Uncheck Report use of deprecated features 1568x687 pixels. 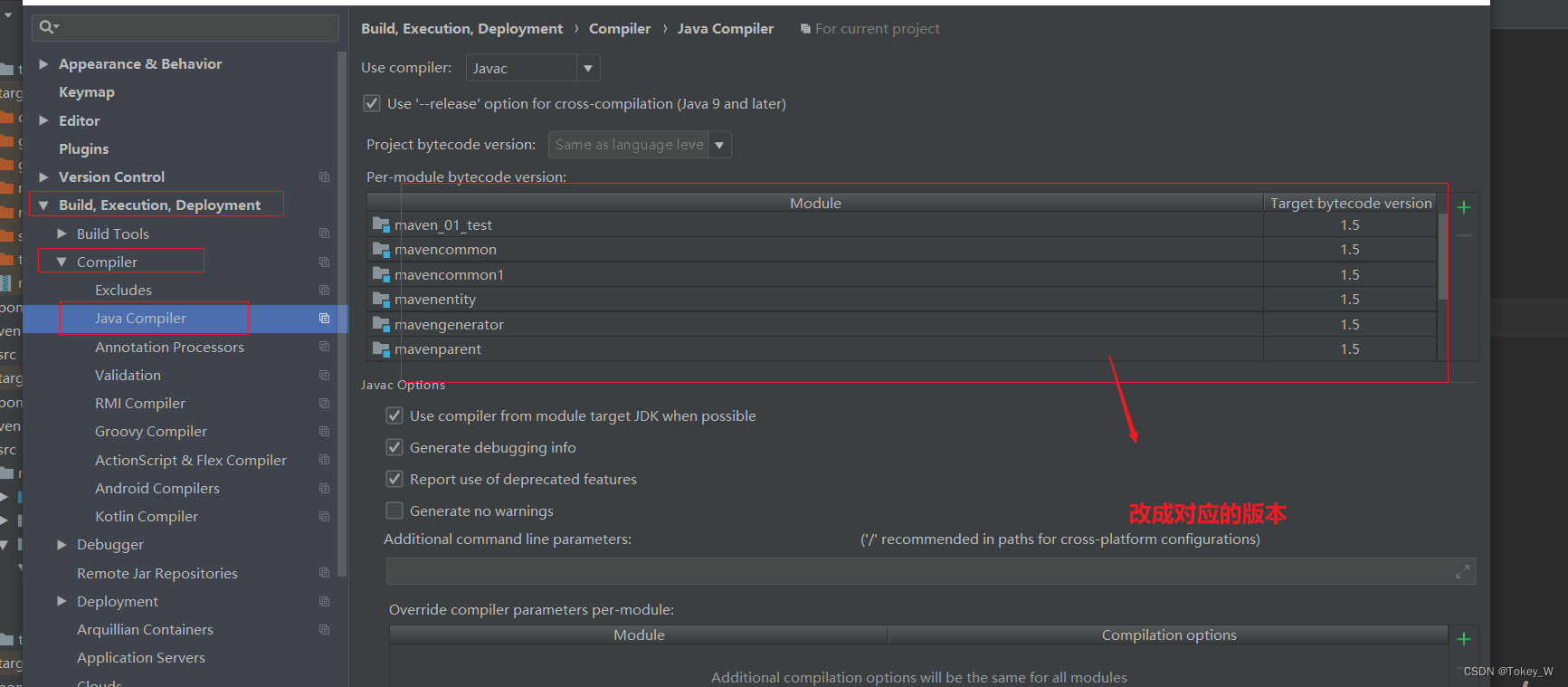[394, 479]
